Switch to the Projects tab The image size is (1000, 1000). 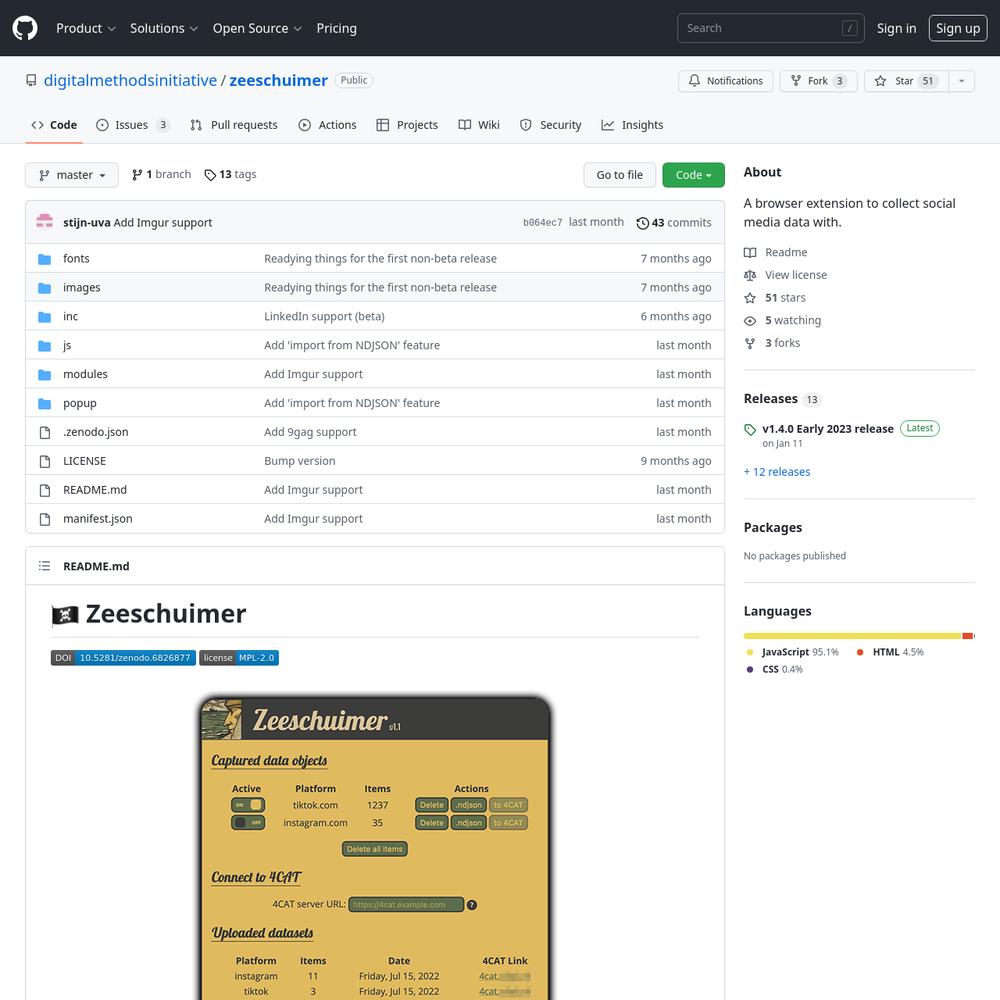click(407, 125)
